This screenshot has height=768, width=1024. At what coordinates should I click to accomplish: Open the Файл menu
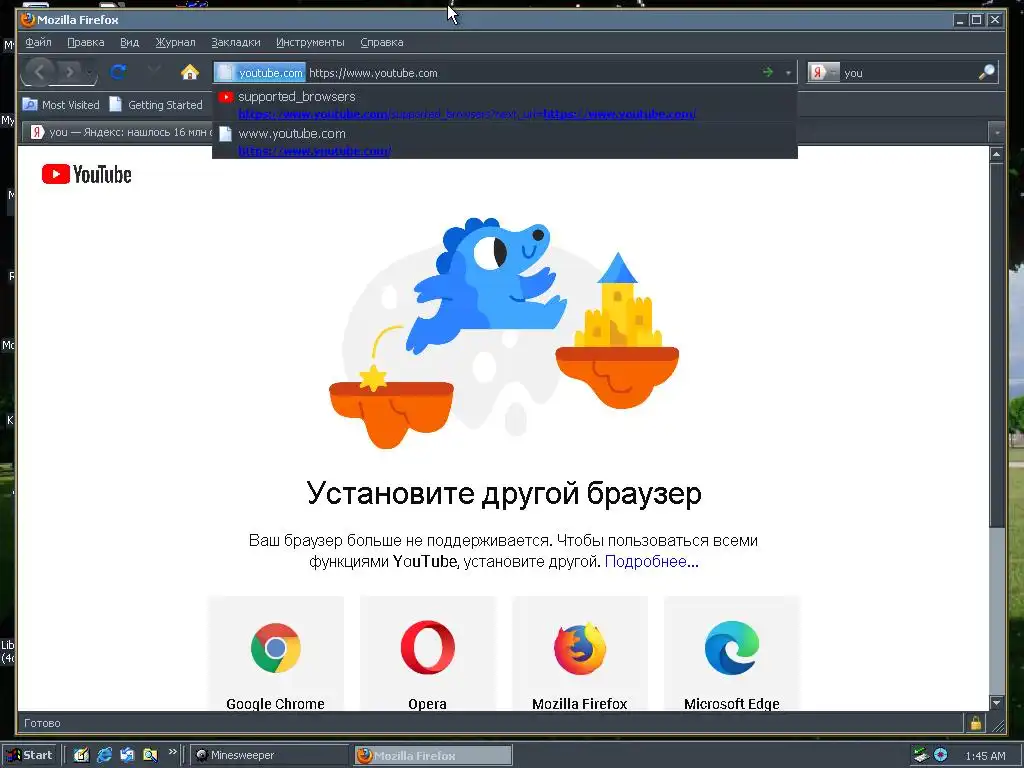(39, 42)
